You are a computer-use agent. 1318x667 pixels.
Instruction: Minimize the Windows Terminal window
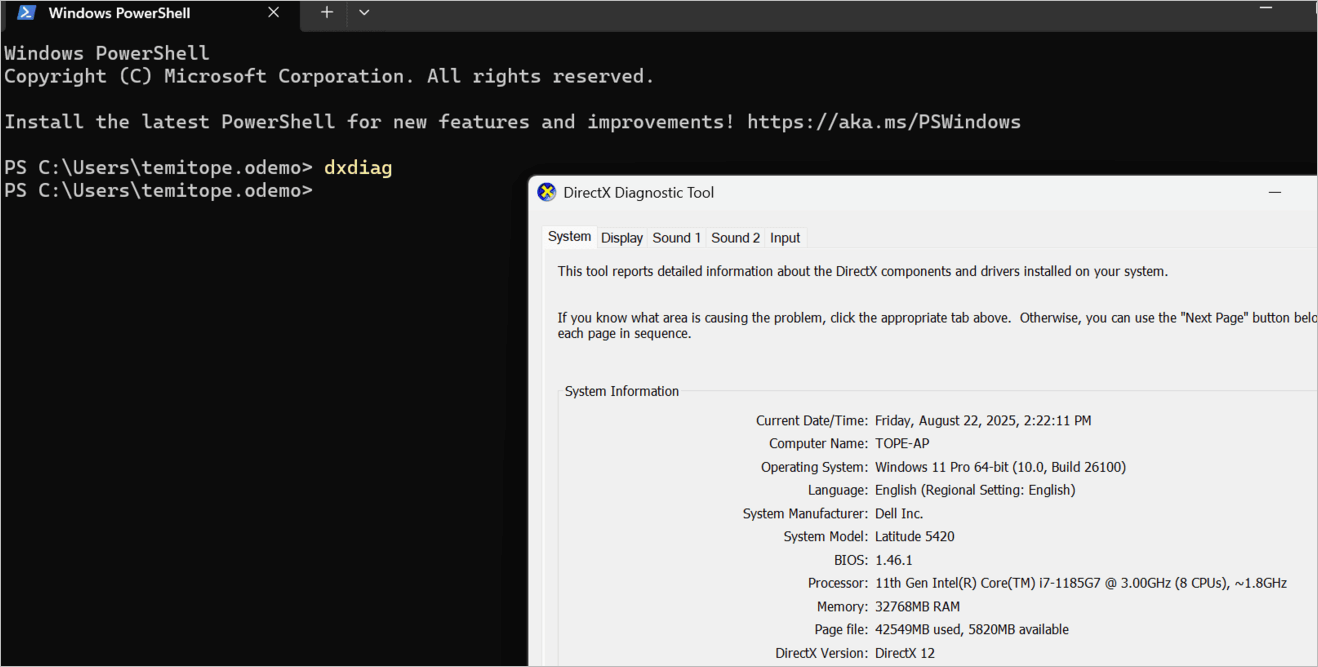(x=1266, y=8)
